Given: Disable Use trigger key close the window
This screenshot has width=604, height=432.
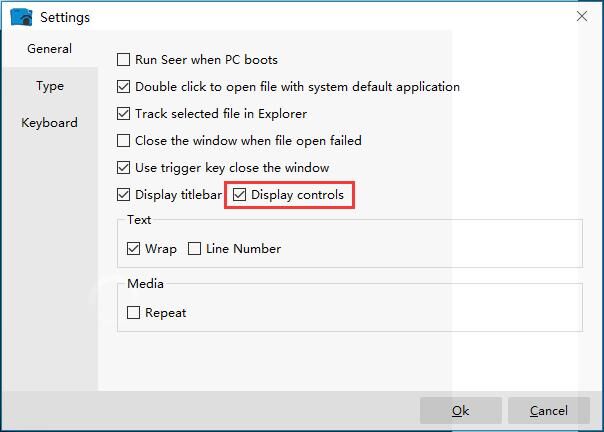Looking at the screenshot, I should click(x=124, y=168).
